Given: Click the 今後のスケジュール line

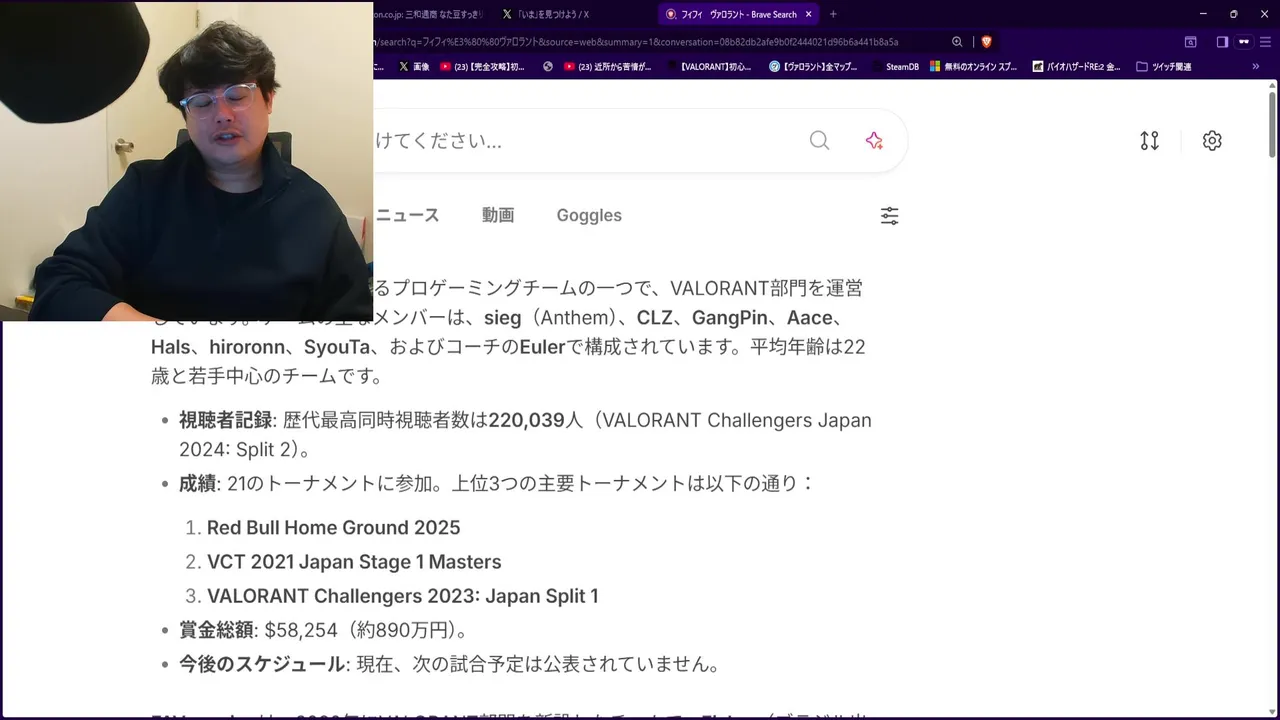Looking at the screenshot, I should [451, 664].
